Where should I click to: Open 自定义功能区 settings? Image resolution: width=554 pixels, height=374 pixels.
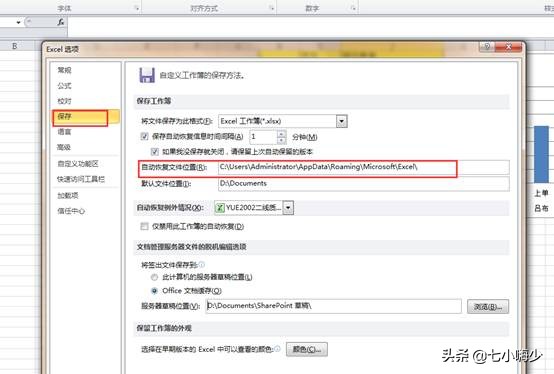(78, 164)
